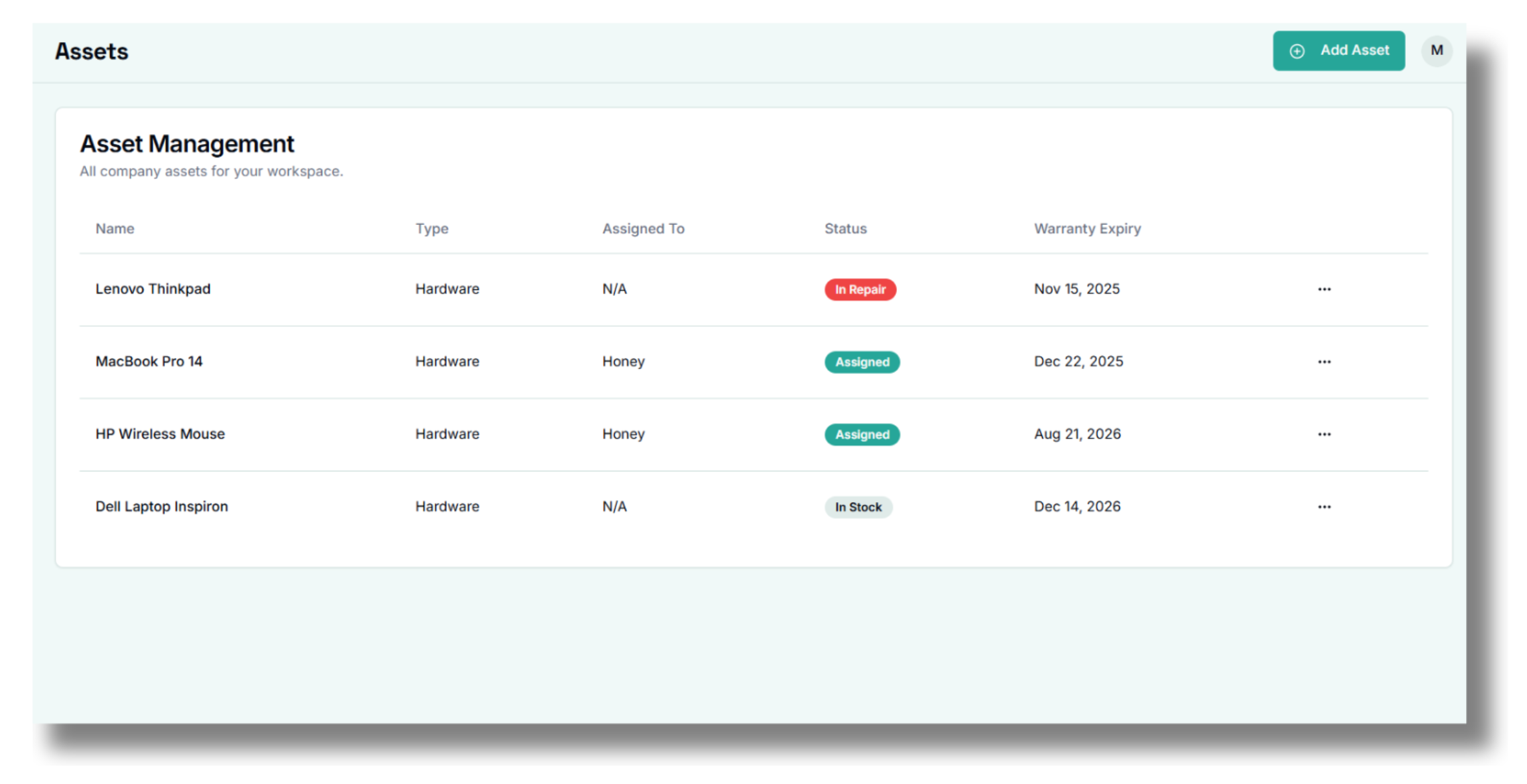The width and height of the screenshot is (1527, 784).
Task: Toggle MacBook Pro 14 Assigned status
Action: [862, 362]
